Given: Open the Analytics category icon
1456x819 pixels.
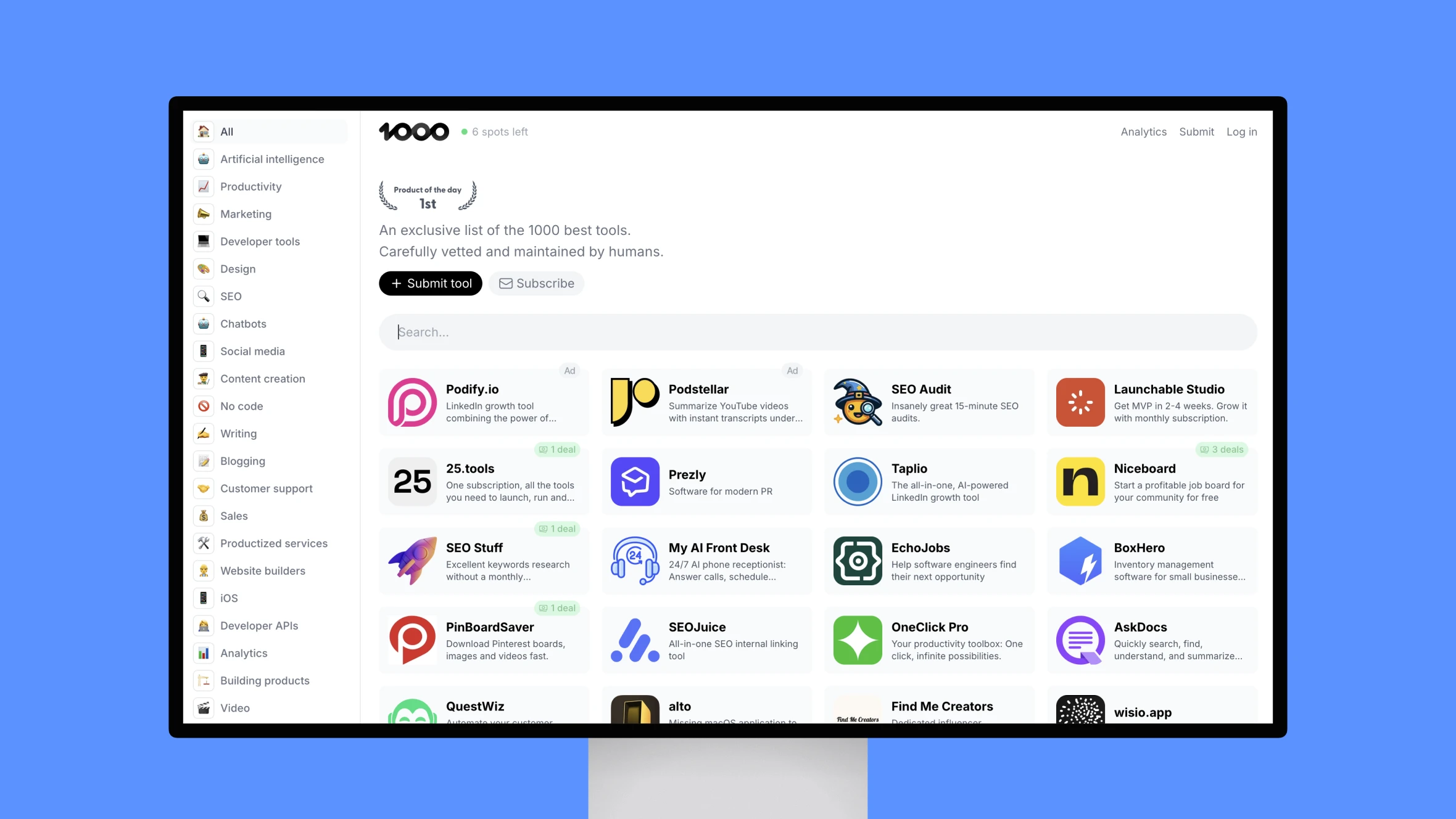Looking at the screenshot, I should [x=204, y=652].
